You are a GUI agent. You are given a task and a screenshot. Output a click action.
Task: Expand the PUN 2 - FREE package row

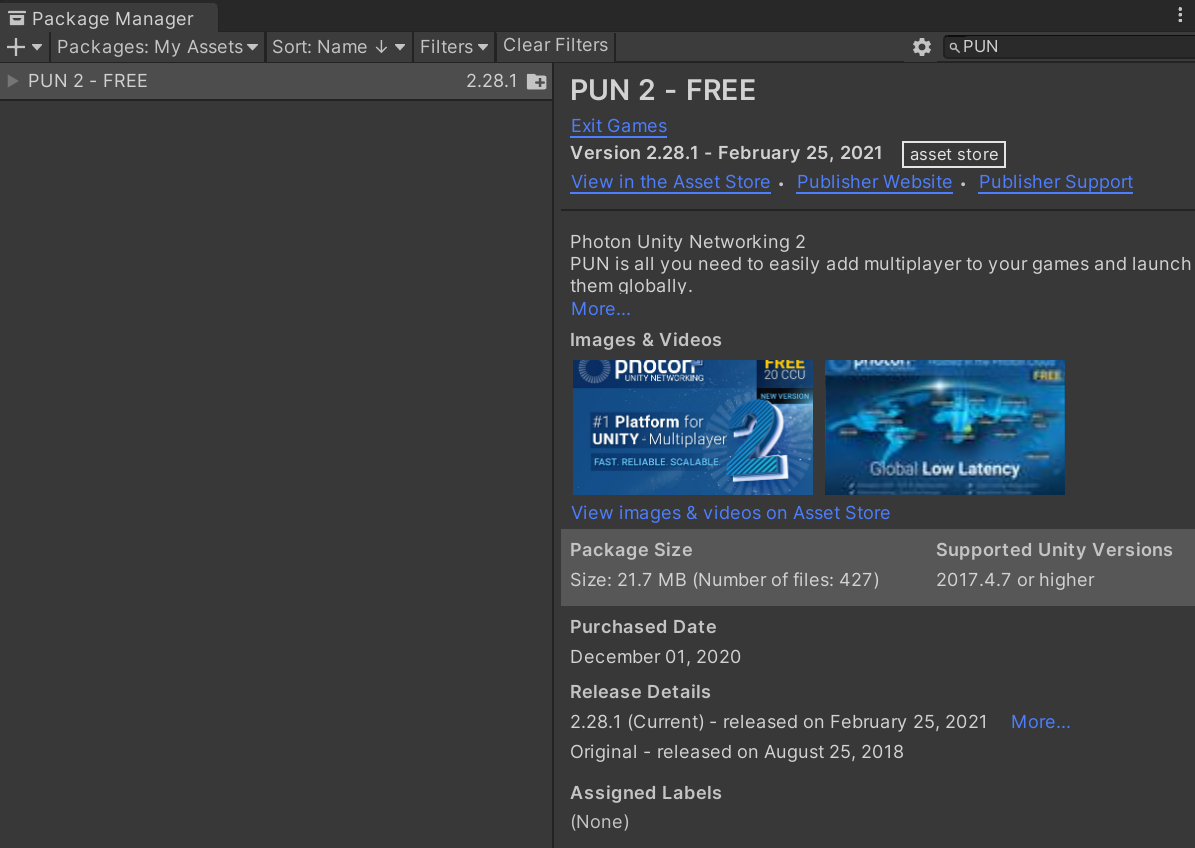point(12,81)
